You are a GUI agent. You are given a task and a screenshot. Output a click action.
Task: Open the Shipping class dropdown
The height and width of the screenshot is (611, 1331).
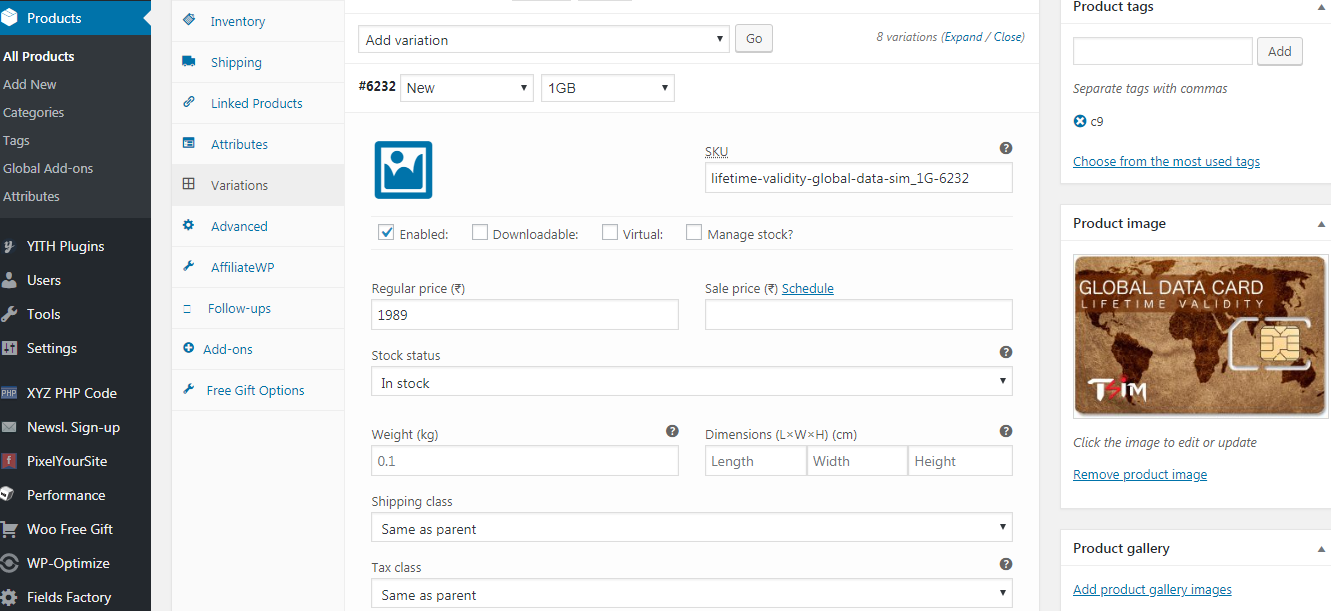(692, 528)
